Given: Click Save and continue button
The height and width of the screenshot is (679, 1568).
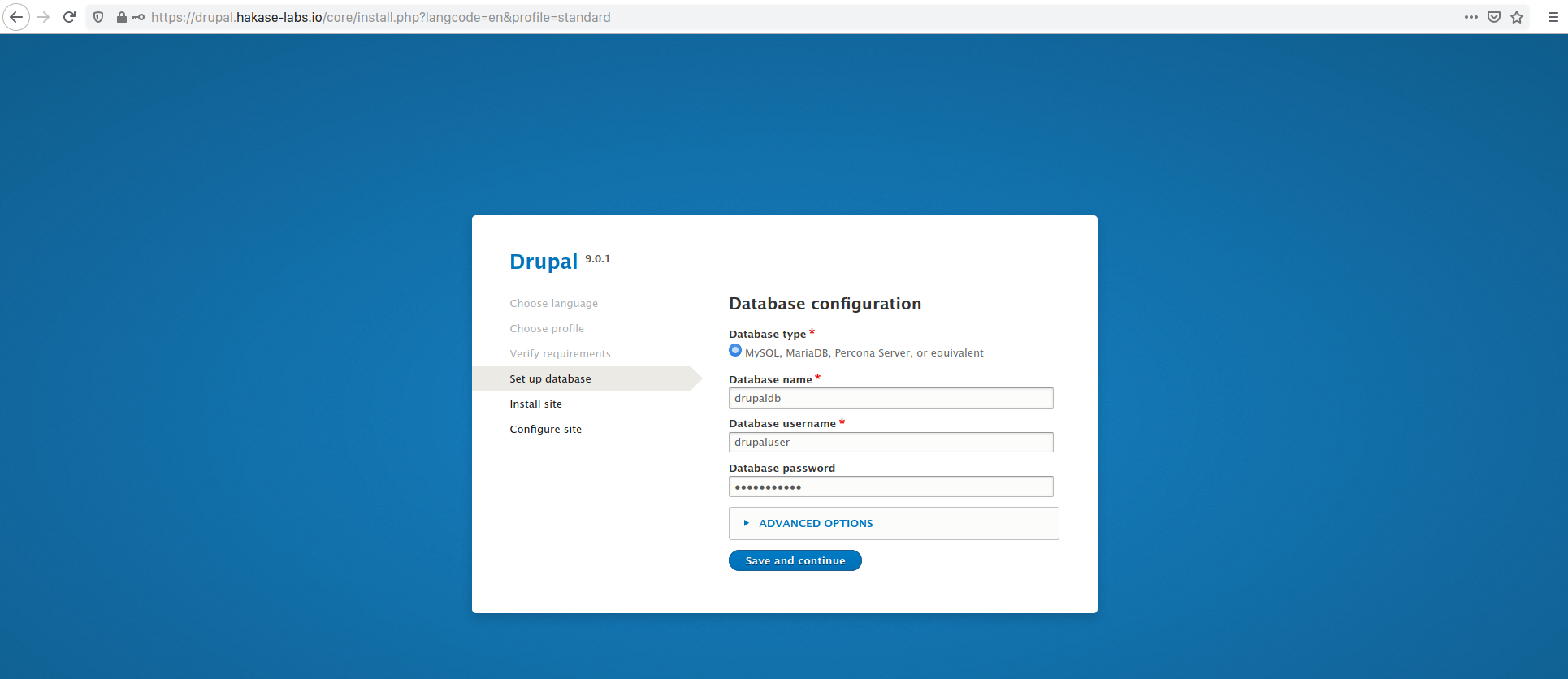Looking at the screenshot, I should coord(795,560).
